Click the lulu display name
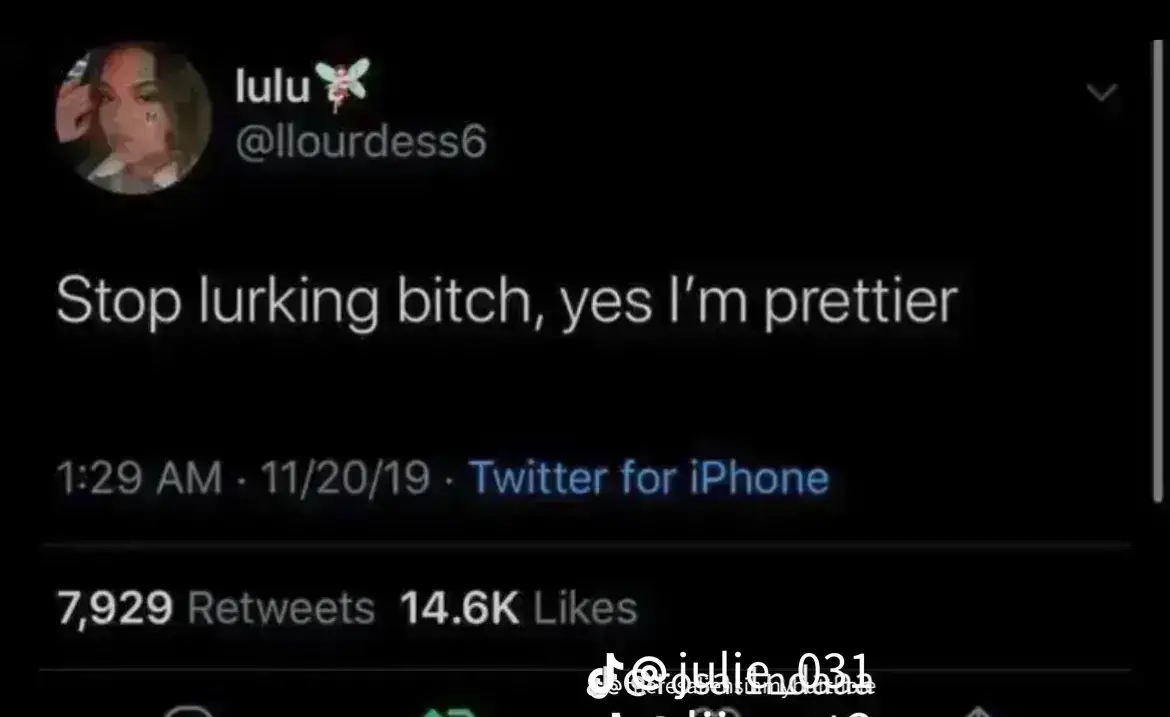Viewport: 1170px width, 717px height. 272,85
